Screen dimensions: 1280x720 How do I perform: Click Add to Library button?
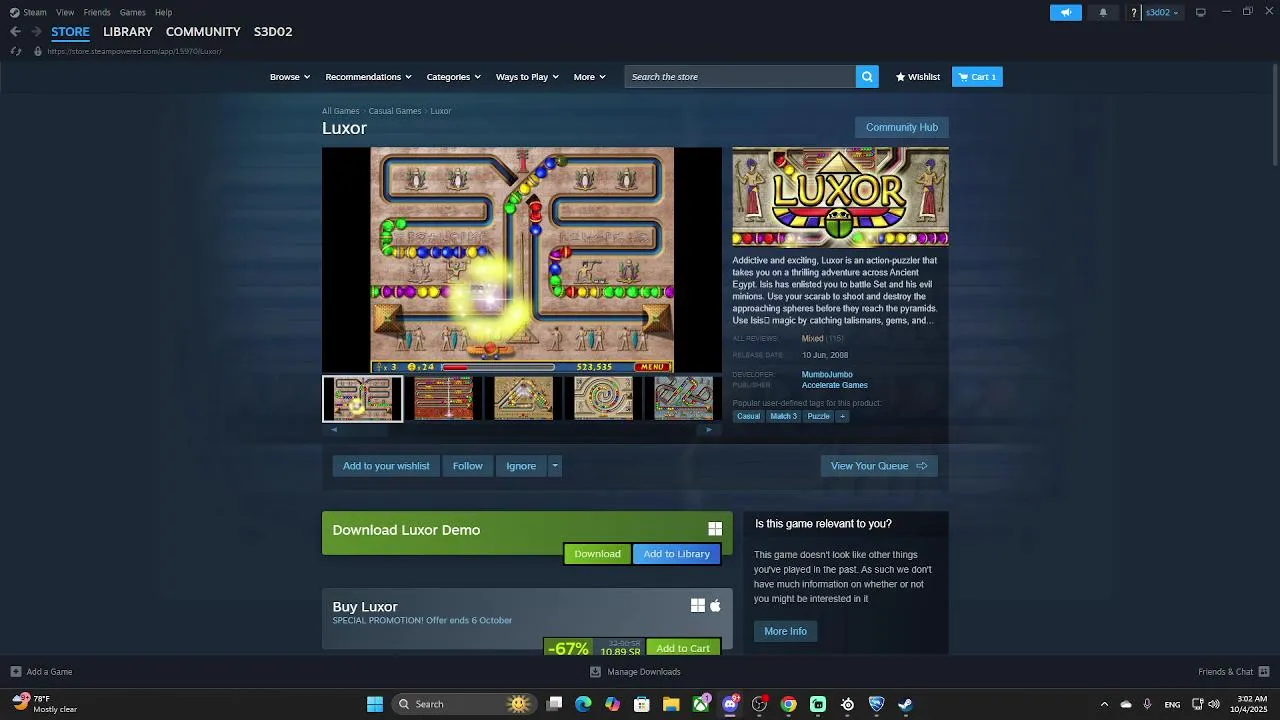click(x=676, y=554)
